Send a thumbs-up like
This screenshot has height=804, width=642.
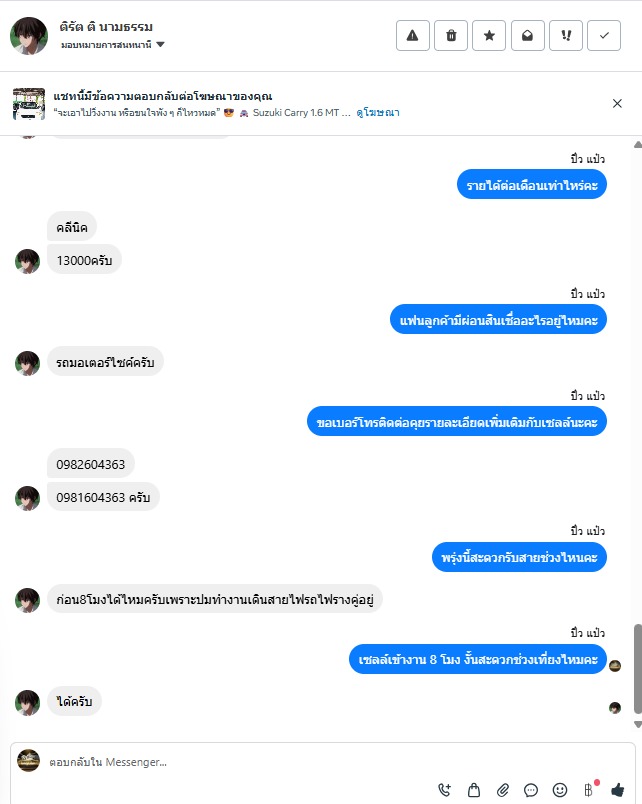(x=618, y=790)
